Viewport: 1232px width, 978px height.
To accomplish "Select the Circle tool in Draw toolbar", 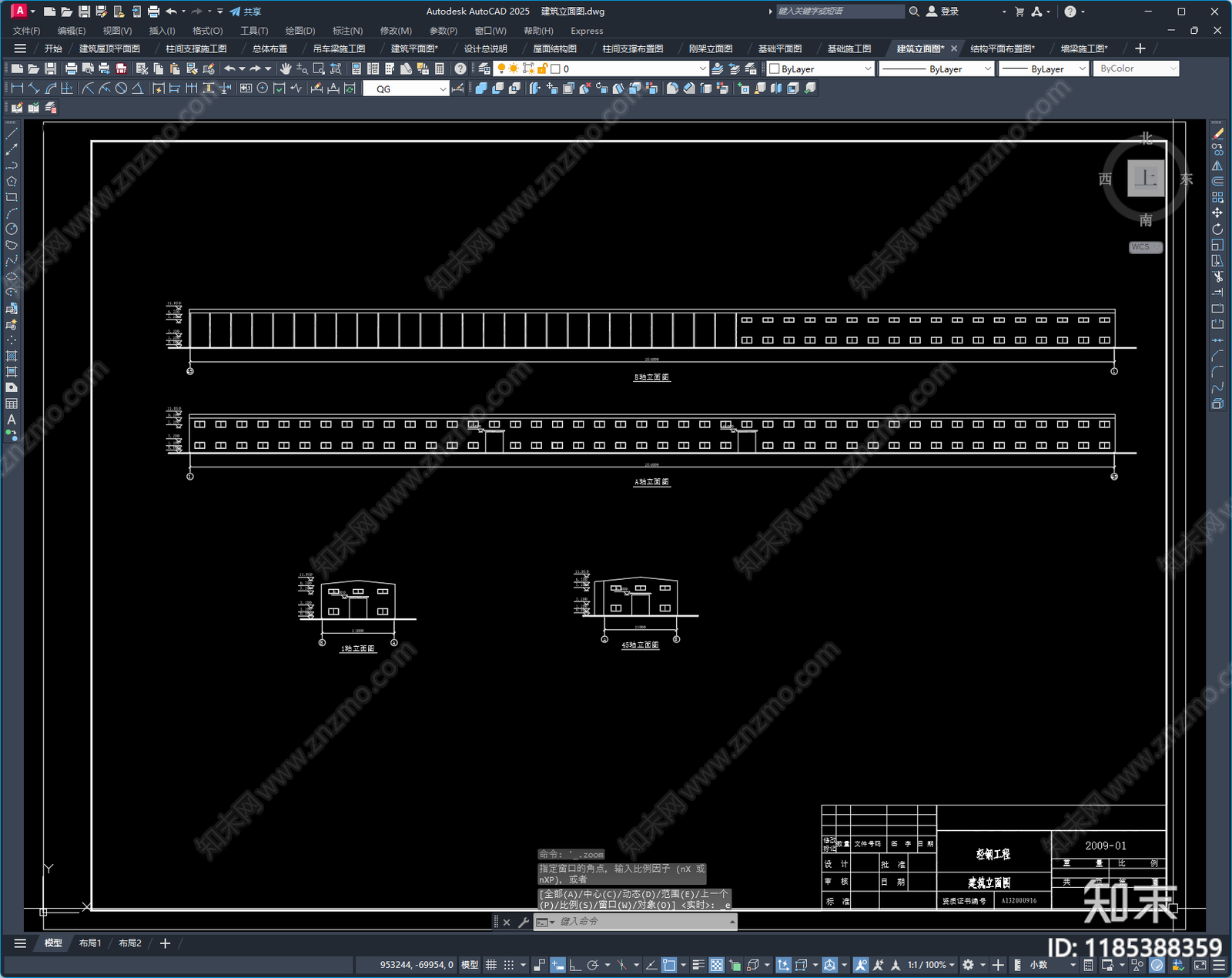I will coord(12,229).
